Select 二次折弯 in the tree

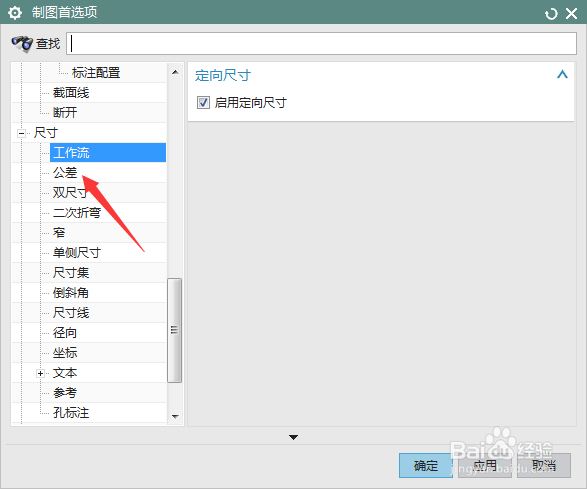click(77, 213)
